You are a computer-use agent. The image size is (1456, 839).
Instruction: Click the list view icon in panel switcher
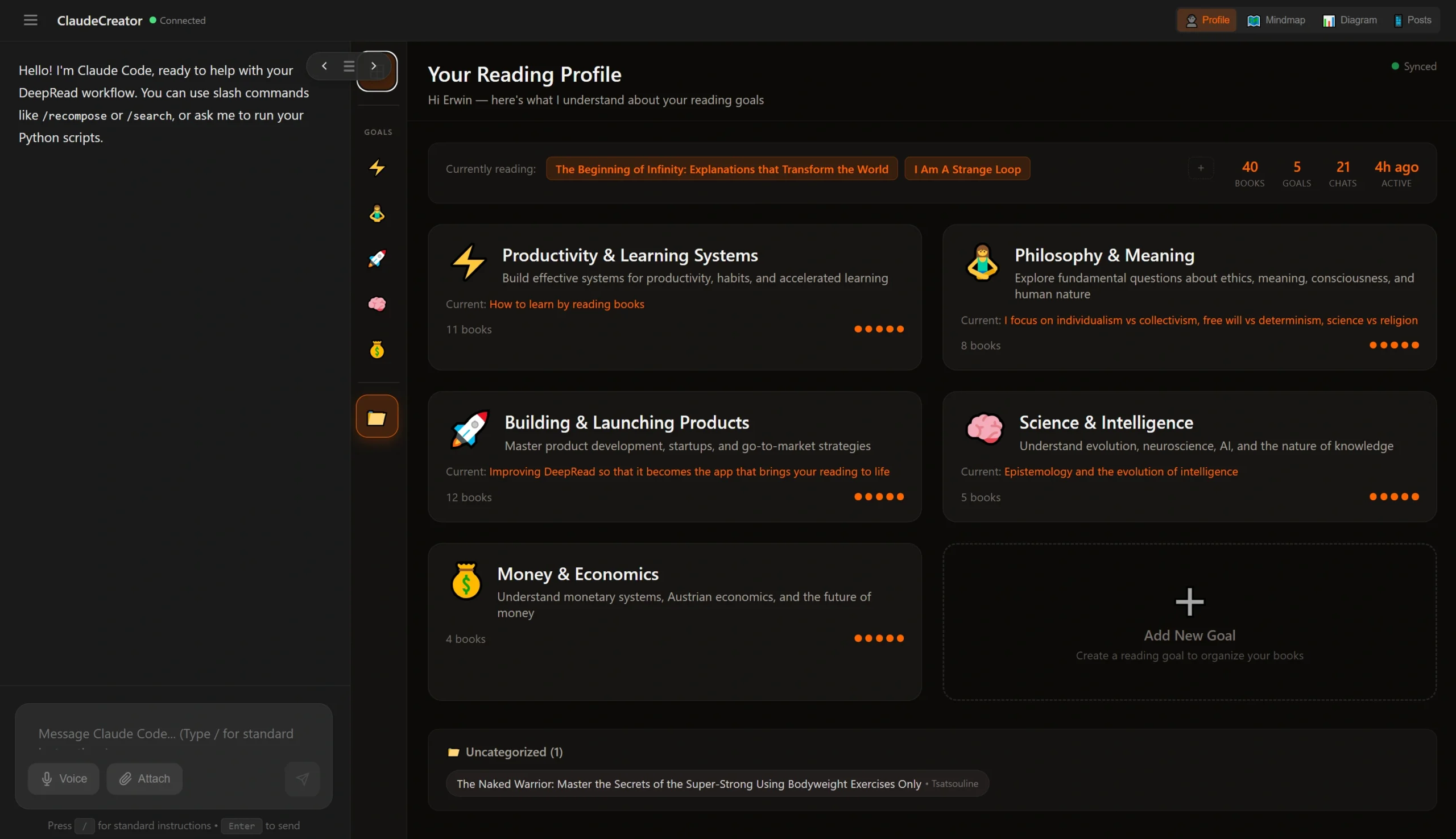(x=349, y=67)
